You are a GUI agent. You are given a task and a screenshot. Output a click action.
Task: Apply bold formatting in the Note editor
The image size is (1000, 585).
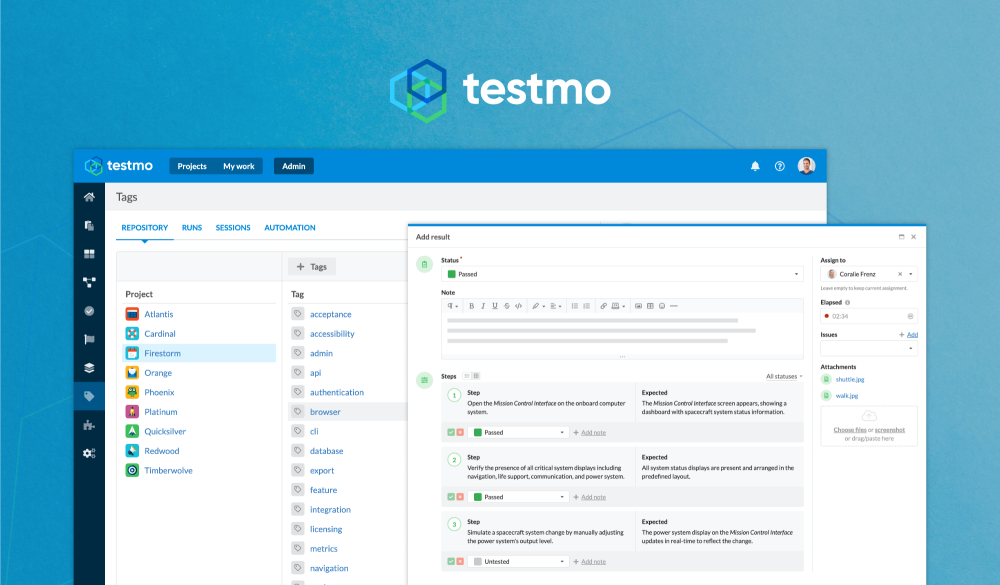pos(471,306)
